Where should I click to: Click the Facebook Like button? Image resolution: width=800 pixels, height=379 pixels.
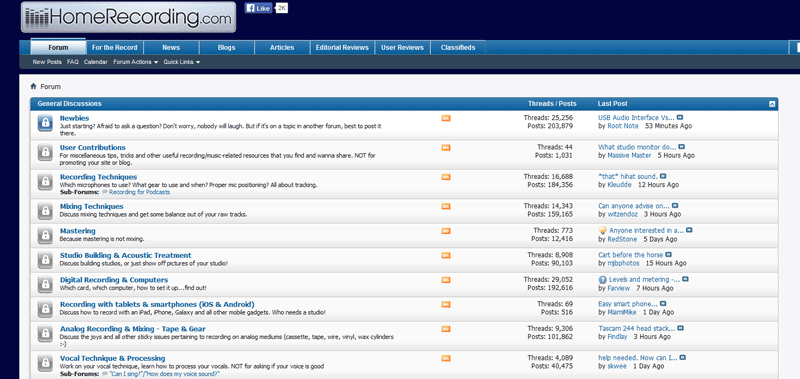click(258, 8)
